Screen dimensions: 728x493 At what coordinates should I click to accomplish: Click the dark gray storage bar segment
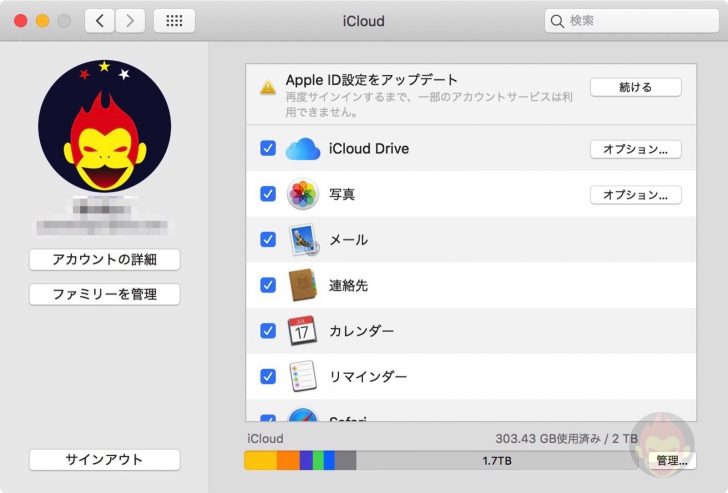[x=345, y=461]
